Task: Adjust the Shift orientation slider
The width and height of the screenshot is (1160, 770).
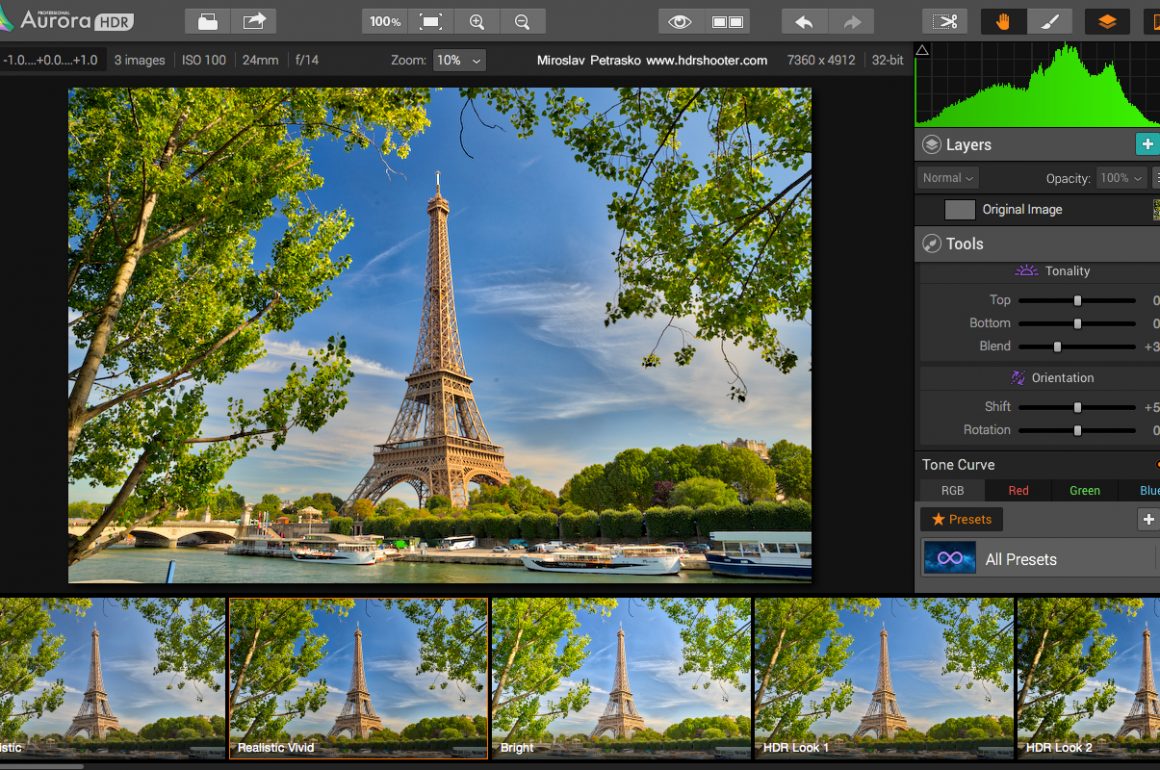Action: point(1077,407)
